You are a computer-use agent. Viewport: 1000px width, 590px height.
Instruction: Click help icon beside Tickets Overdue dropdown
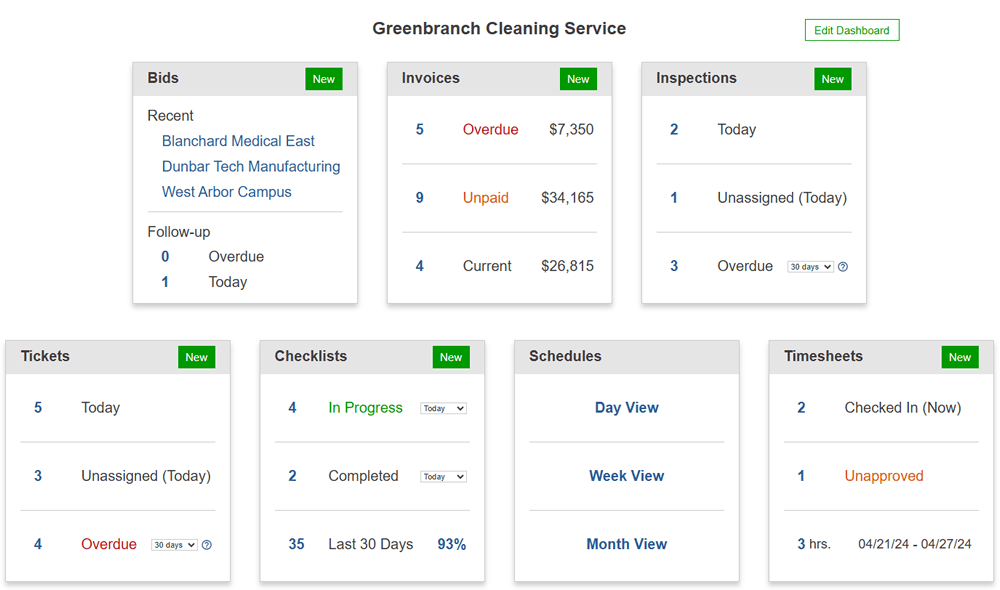point(207,545)
